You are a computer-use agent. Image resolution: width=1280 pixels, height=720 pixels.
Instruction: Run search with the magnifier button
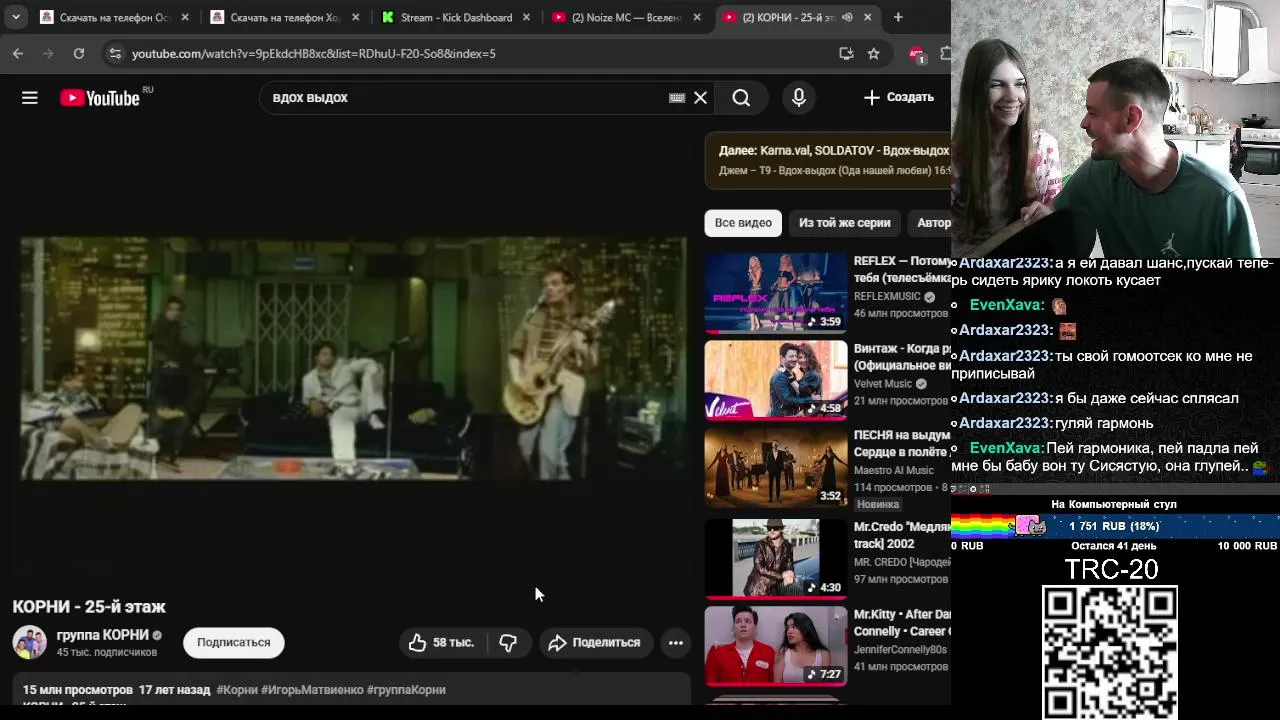[x=741, y=97]
